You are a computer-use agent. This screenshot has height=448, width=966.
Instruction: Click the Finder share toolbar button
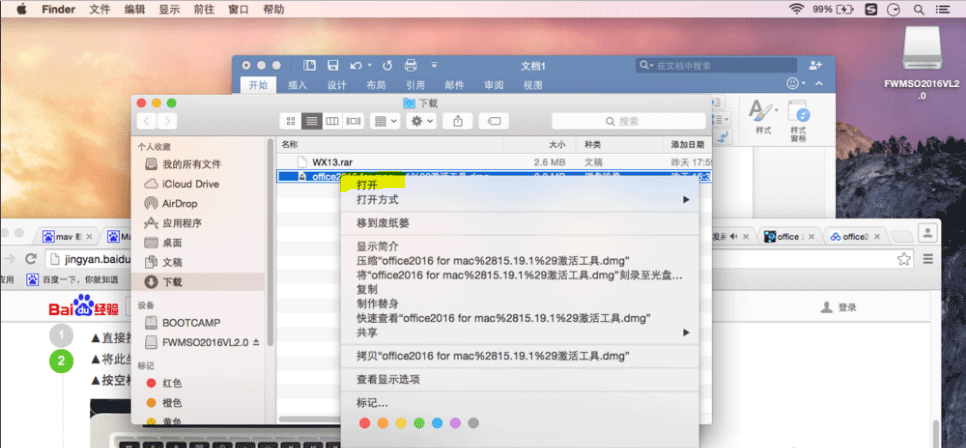(x=458, y=121)
